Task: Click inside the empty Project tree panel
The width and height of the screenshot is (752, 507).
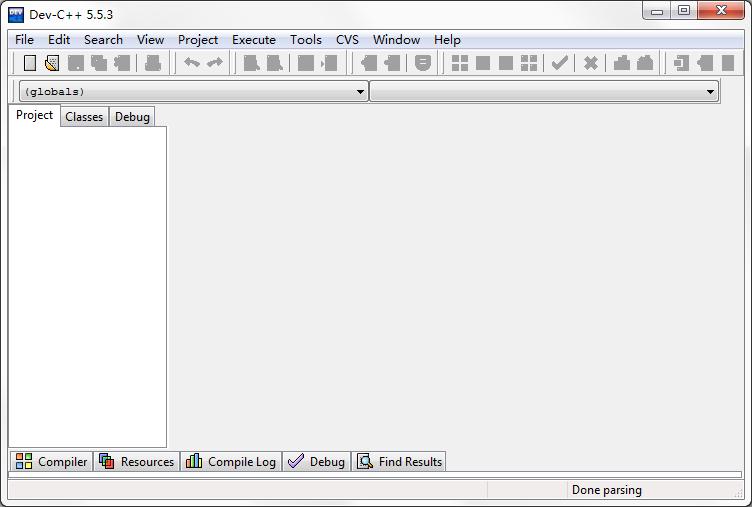Action: pos(87,287)
